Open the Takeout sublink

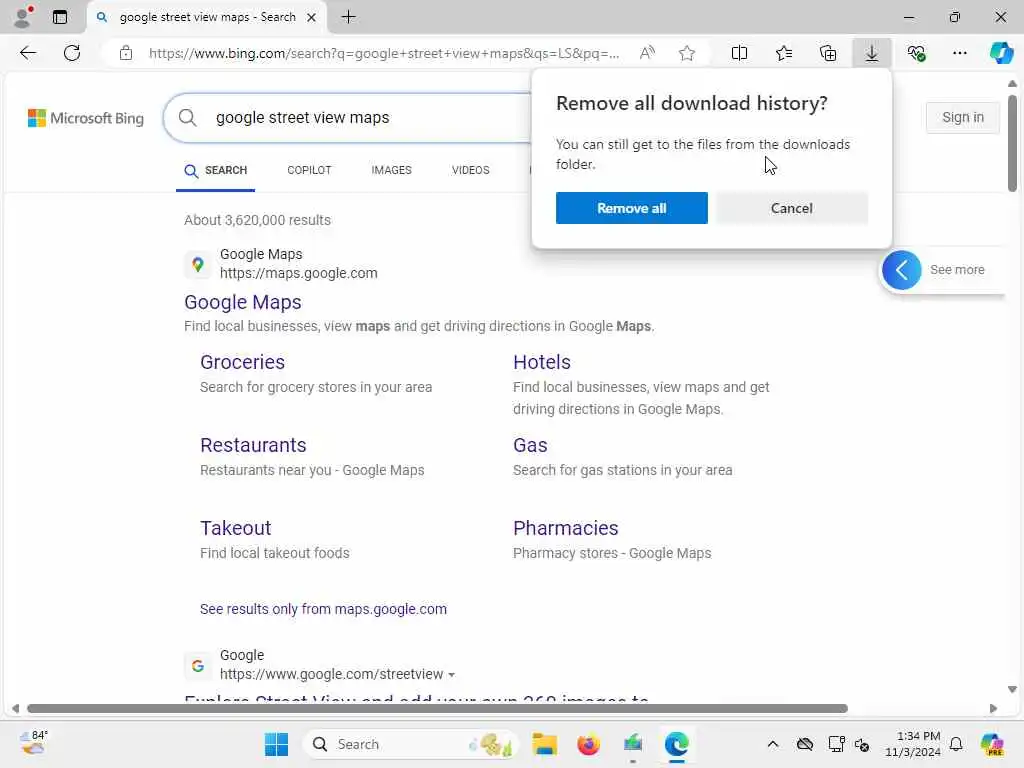(235, 528)
